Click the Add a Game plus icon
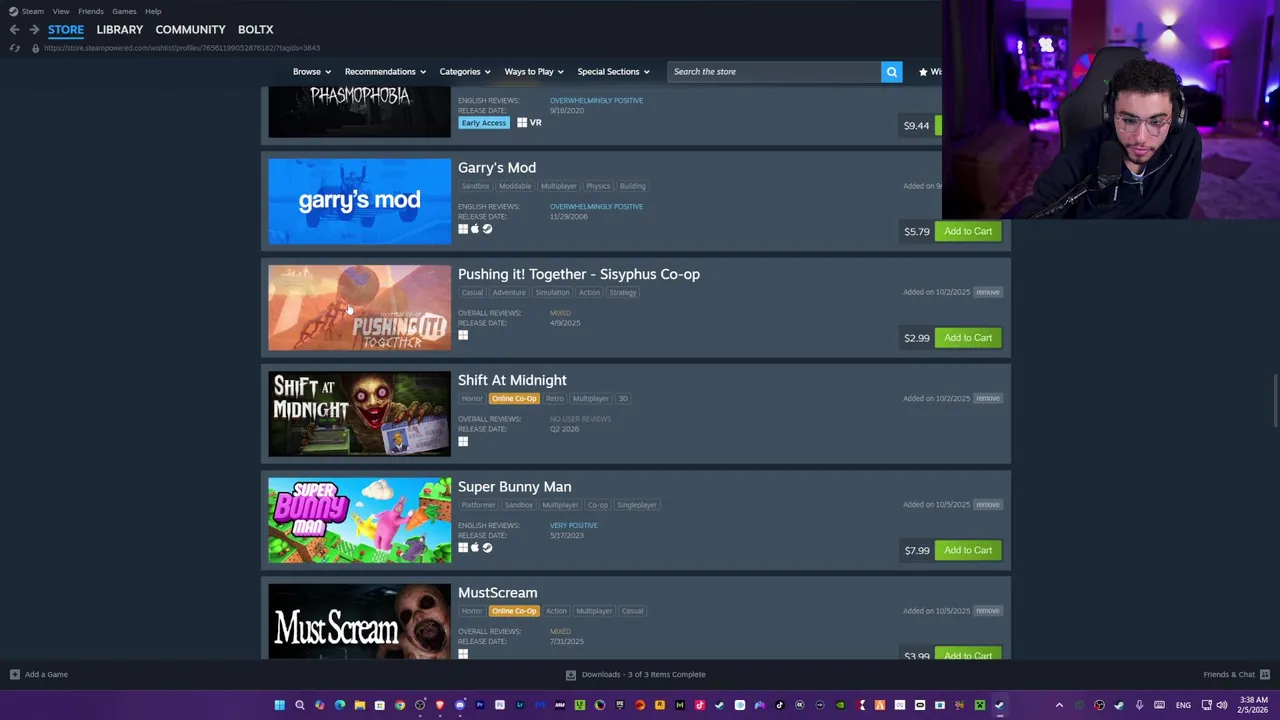Screen dimensions: 1280x720 [x=14, y=674]
